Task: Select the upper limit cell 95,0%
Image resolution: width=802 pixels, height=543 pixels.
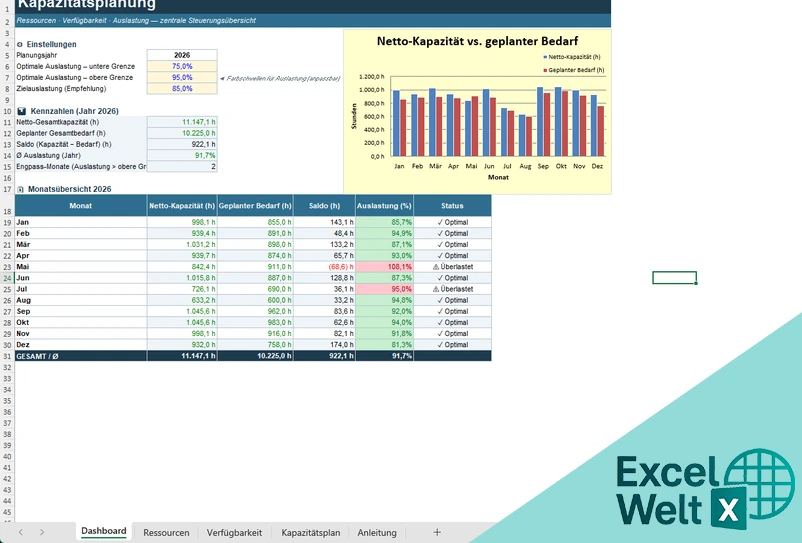Action: 182,77
